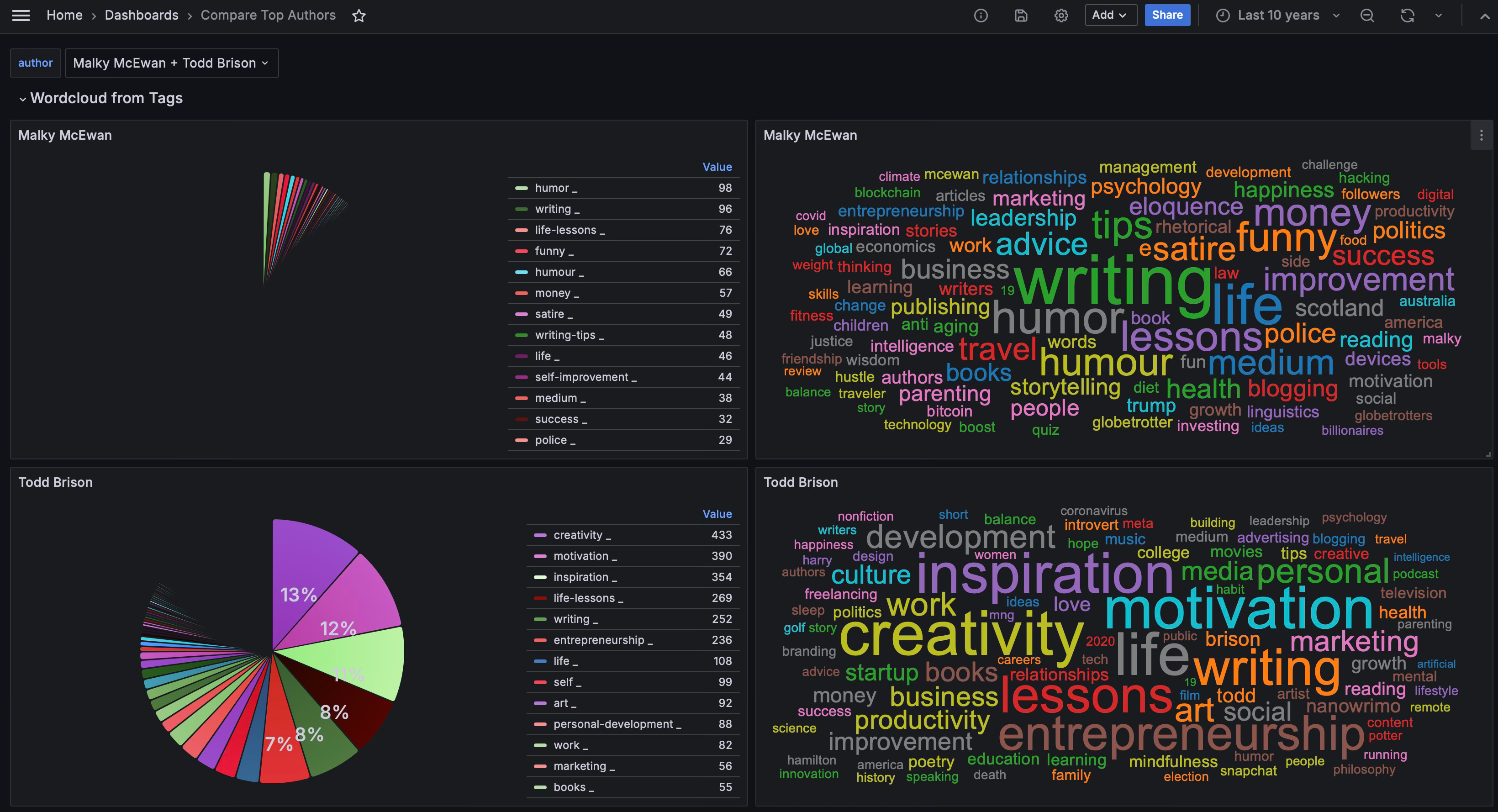
Task: Open the author variable dropdown
Action: point(172,63)
